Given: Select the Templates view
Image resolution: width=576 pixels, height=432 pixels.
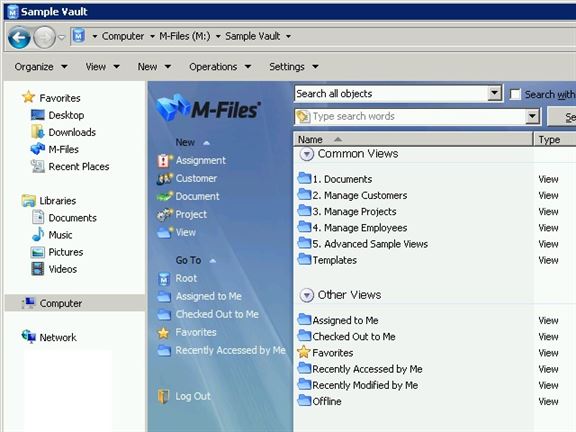Looking at the screenshot, I should 327,260.
